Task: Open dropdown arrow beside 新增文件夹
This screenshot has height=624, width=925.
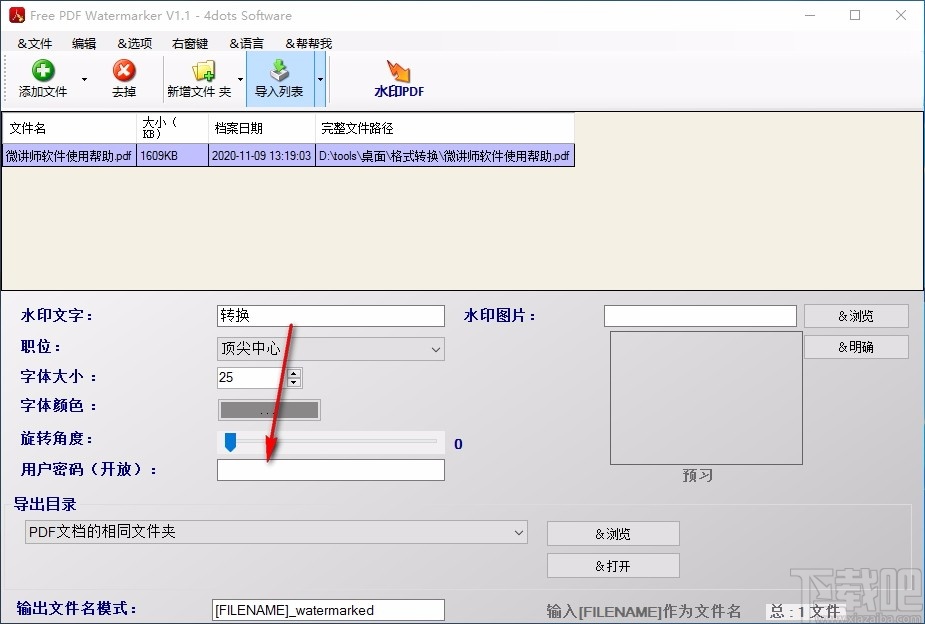Action: pos(240,79)
